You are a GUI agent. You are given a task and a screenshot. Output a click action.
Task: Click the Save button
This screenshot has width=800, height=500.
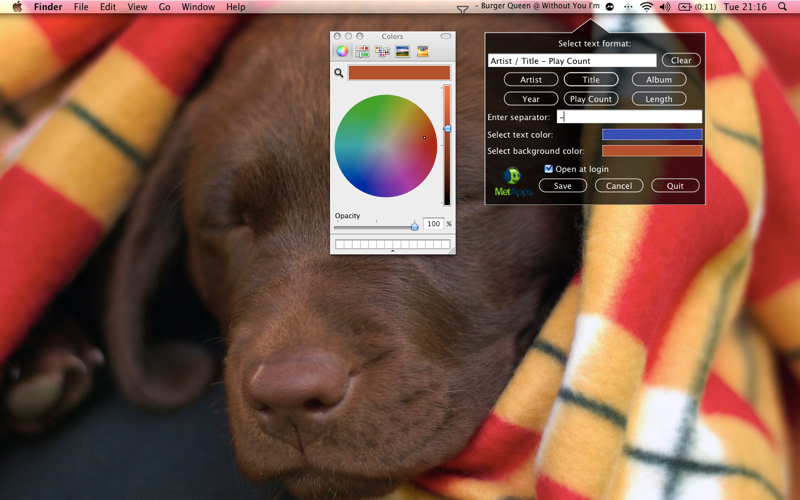coord(563,186)
